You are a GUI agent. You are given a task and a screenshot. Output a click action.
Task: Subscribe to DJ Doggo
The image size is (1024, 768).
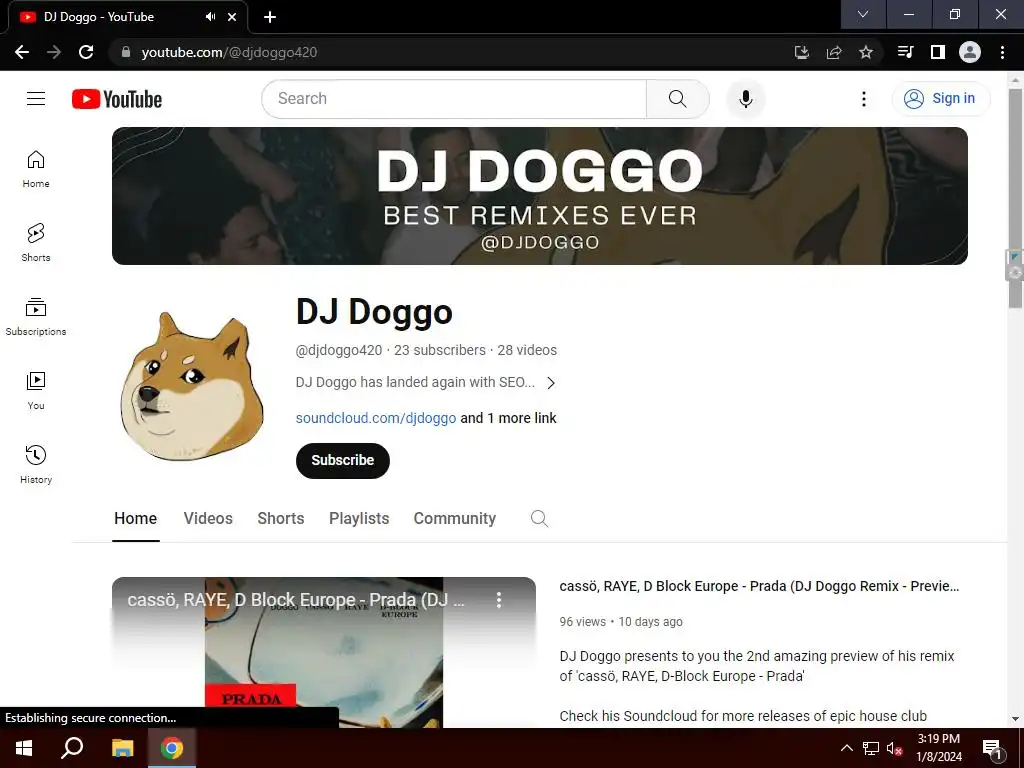pos(343,460)
